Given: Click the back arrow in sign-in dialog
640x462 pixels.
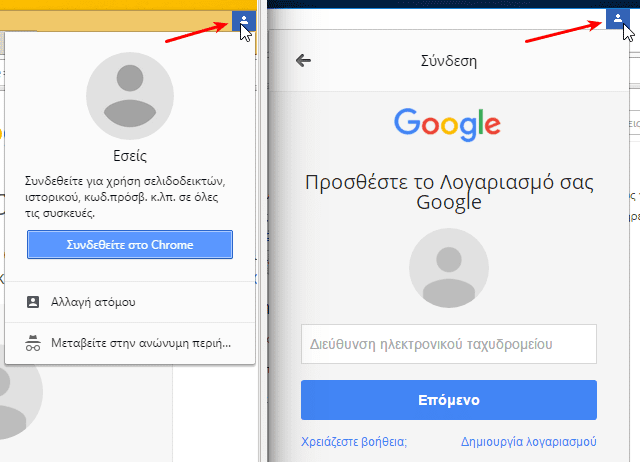Looking at the screenshot, I should 303,61.
